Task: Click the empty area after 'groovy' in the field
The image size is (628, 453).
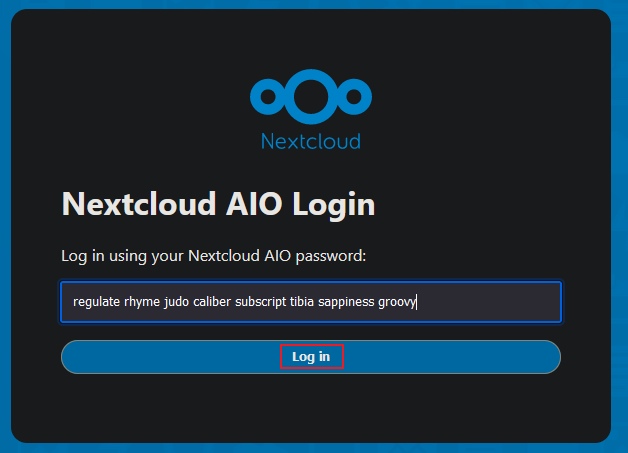Action: tap(489, 302)
